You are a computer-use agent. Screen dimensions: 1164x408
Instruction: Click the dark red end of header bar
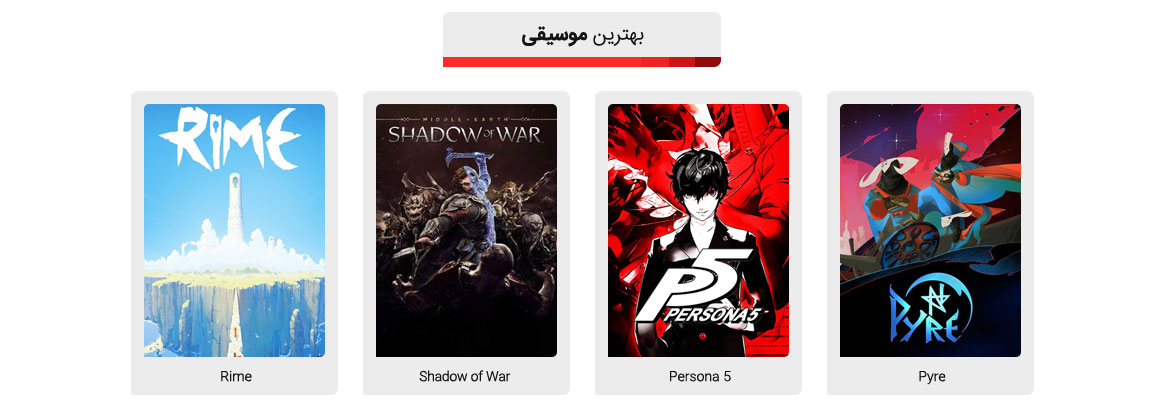[707, 62]
